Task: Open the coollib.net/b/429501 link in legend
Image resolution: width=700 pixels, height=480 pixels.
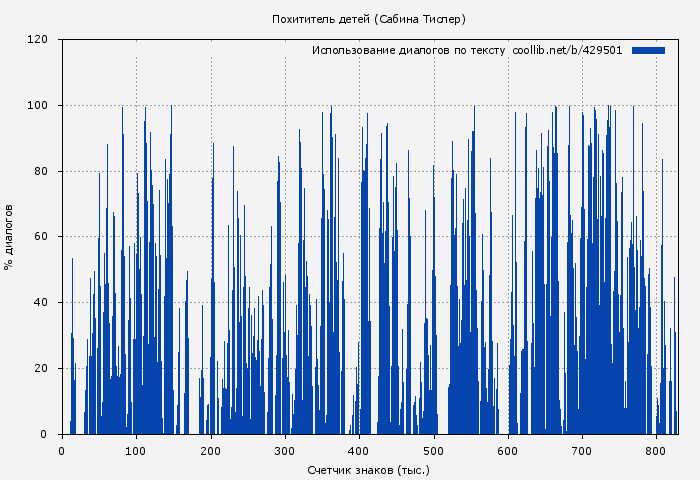Action: pyautogui.click(x=567, y=50)
